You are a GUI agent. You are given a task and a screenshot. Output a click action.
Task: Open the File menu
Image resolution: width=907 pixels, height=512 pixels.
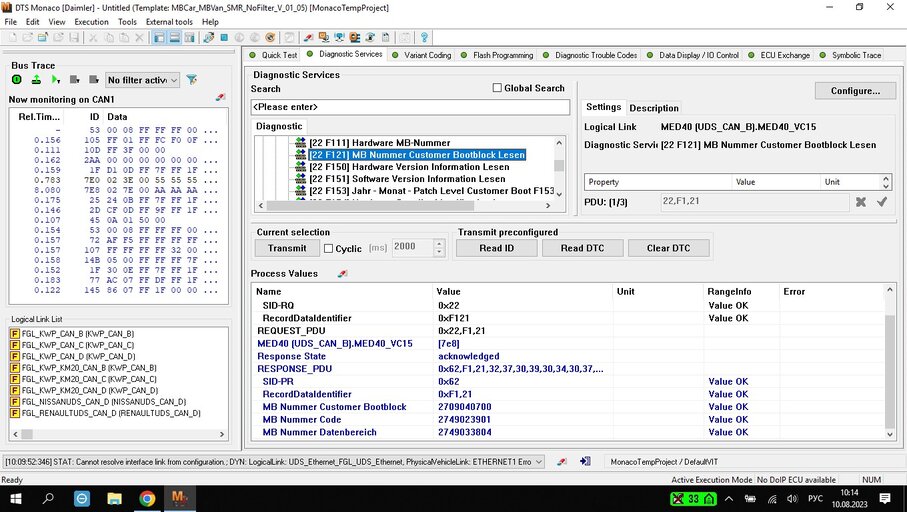10,22
